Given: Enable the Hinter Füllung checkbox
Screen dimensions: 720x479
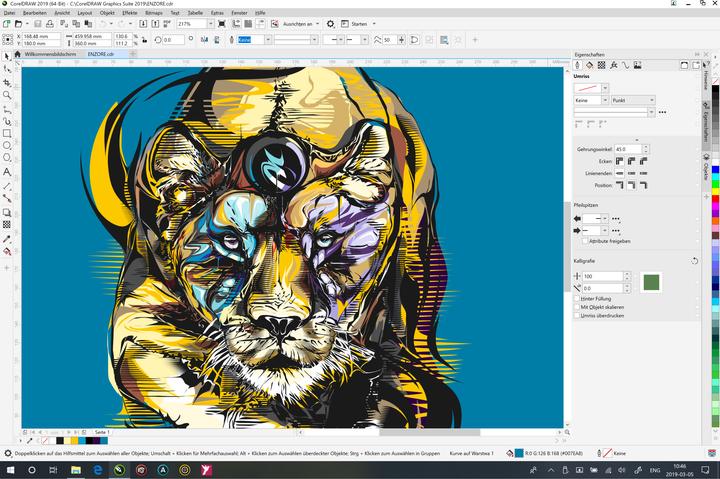Looking at the screenshot, I should tap(577, 298).
